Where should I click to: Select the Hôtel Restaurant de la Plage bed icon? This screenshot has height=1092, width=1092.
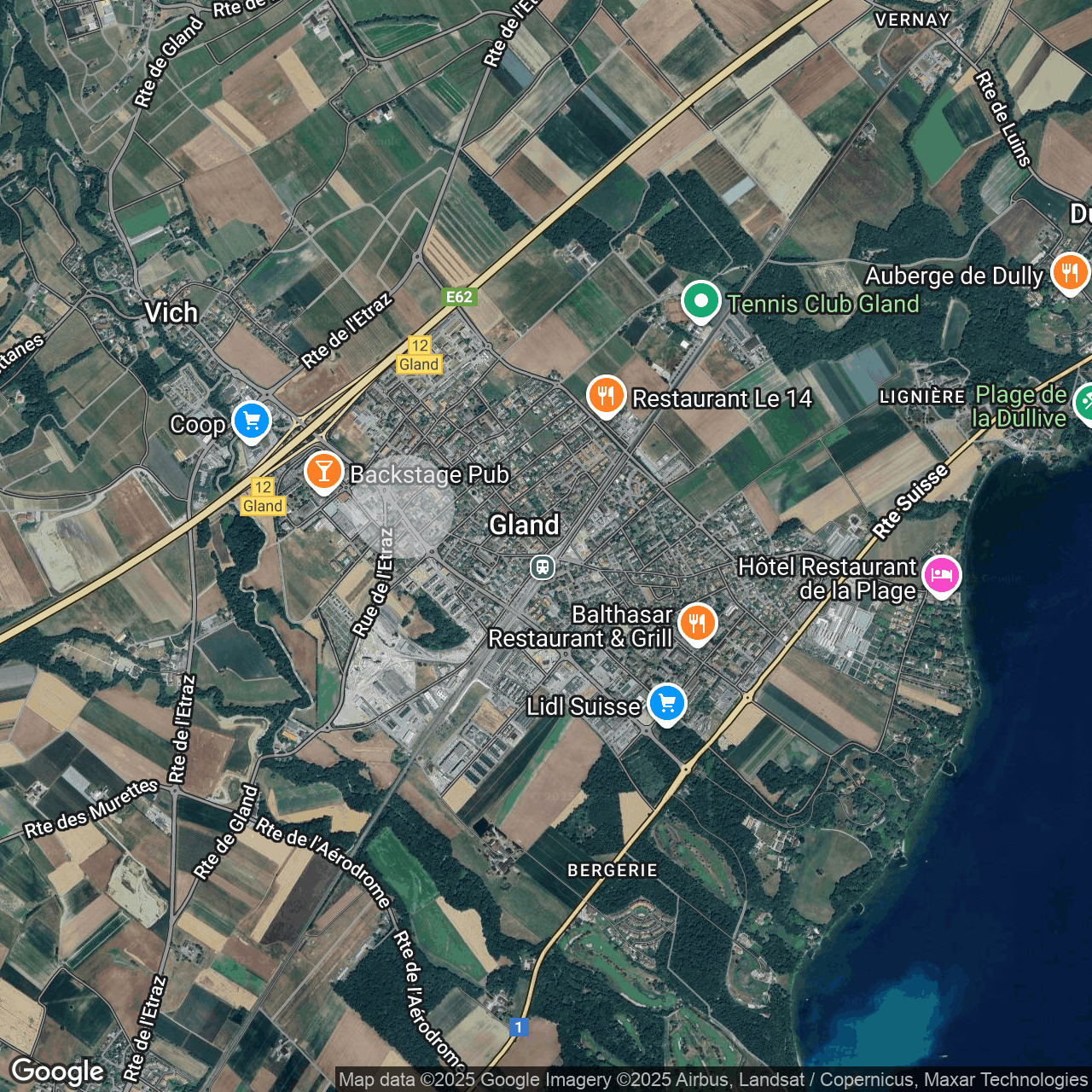coord(942,576)
